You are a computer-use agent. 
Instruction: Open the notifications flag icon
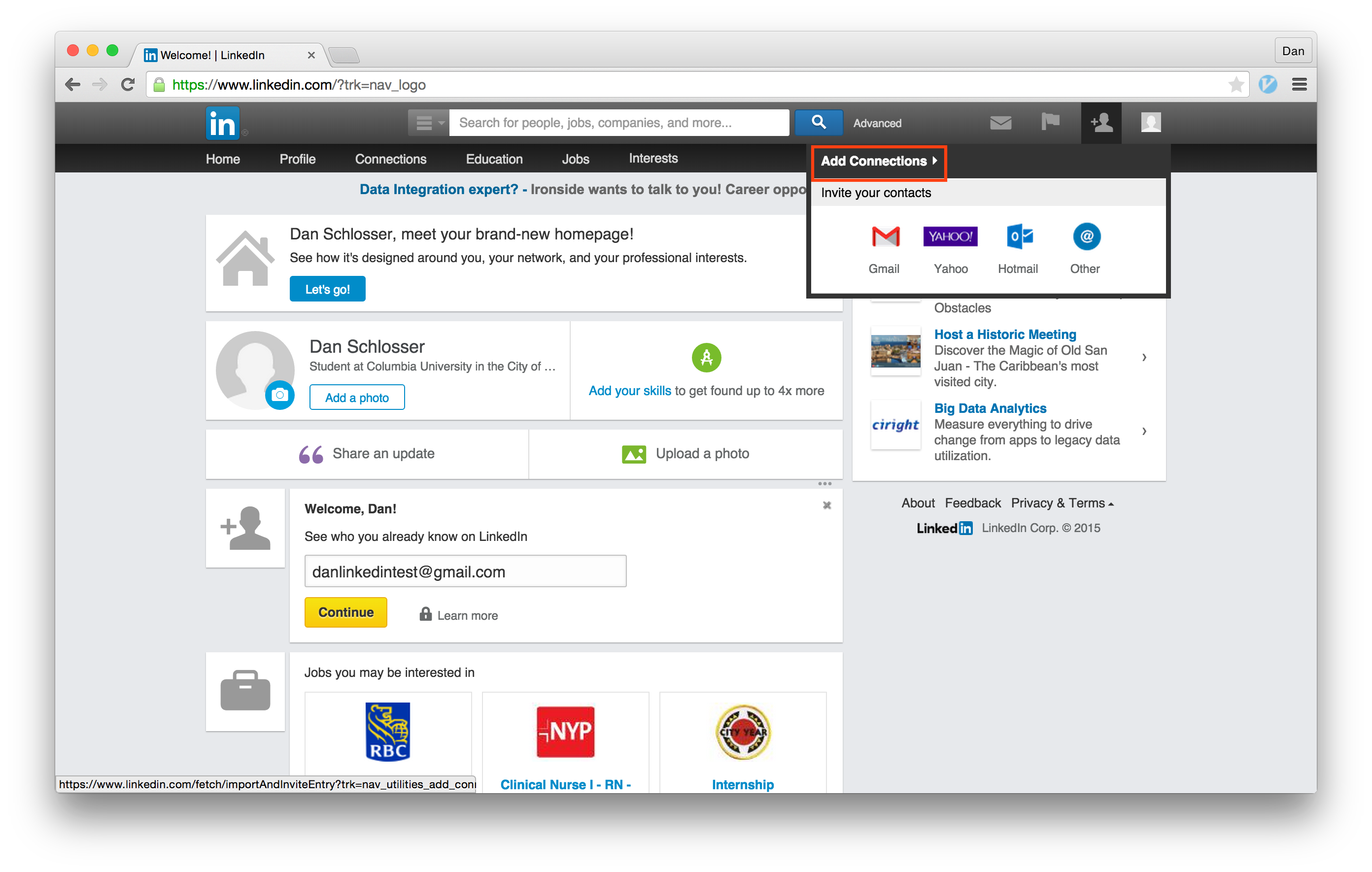(1050, 121)
